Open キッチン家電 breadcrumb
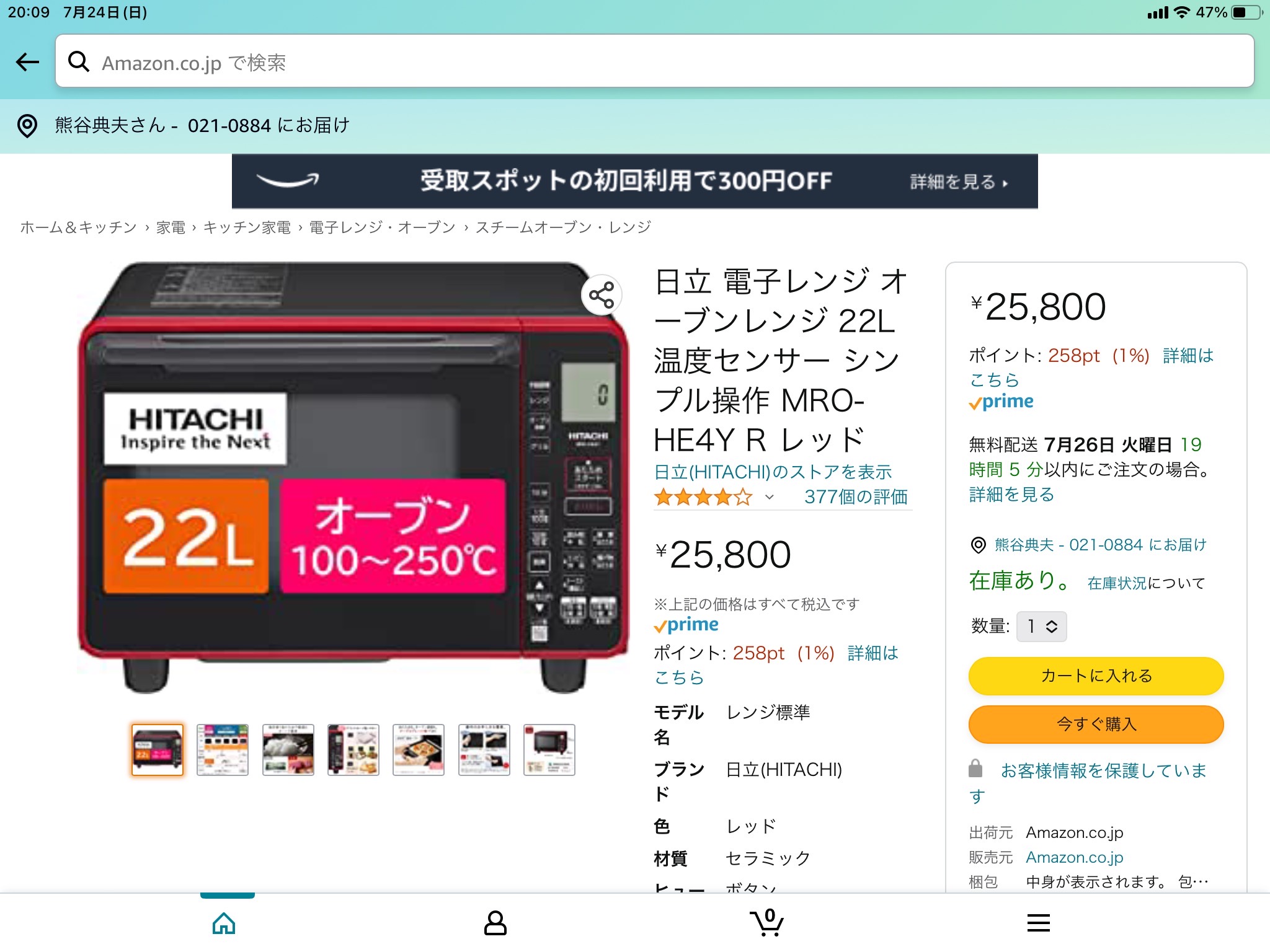Image resolution: width=1270 pixels, height=952 pixels. point(247,227)
